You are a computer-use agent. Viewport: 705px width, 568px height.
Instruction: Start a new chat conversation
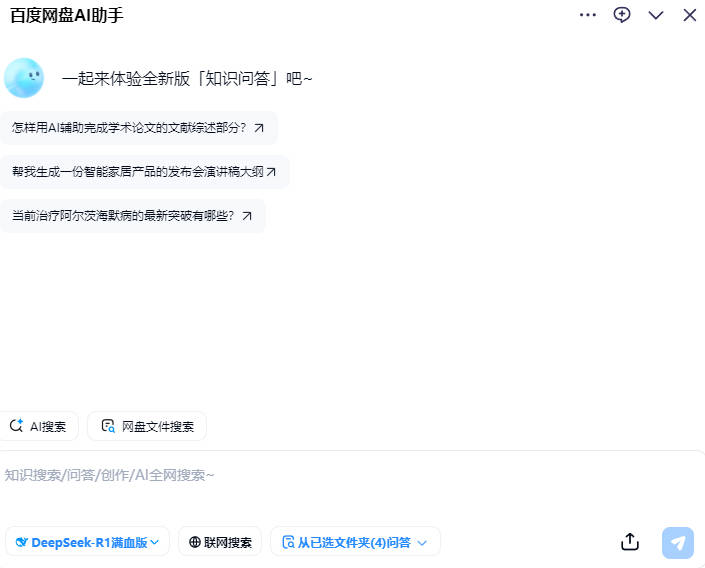(x=622, y=15)
